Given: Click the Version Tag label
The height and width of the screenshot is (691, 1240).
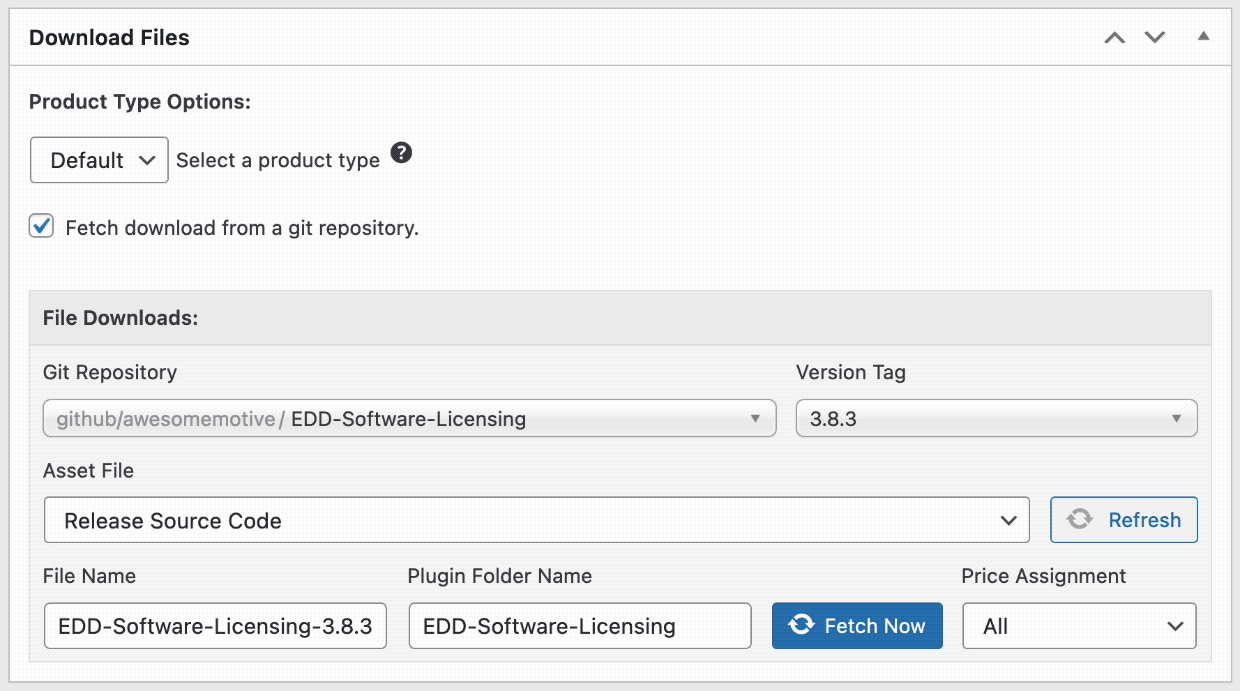Looking at the screenshot, I should pos(851,373).
